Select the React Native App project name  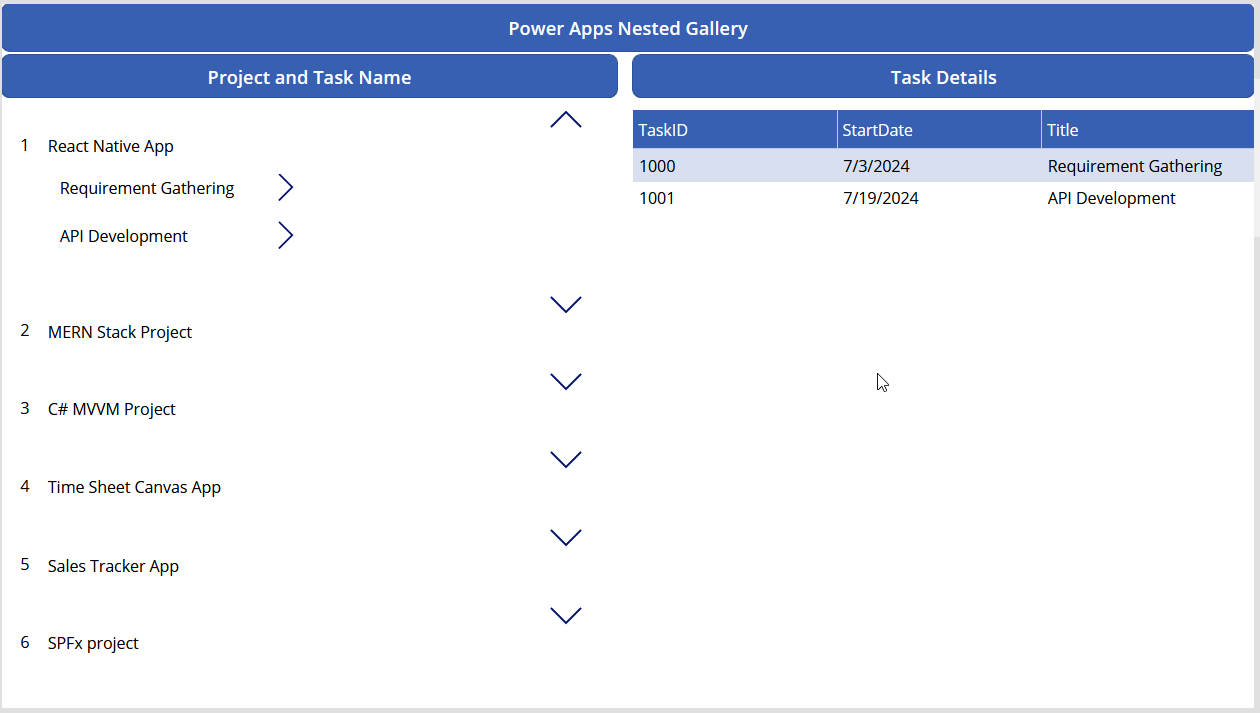(111, 146)
